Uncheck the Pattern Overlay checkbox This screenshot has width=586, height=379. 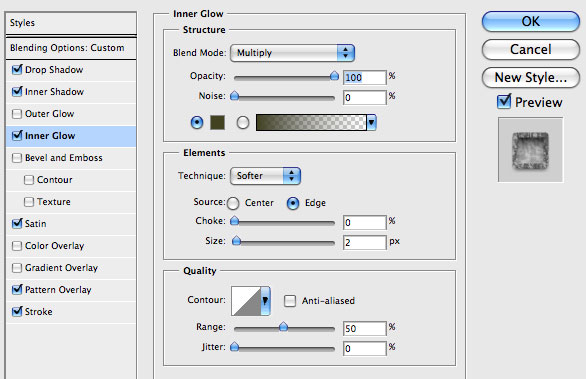[x=17, y=290]
